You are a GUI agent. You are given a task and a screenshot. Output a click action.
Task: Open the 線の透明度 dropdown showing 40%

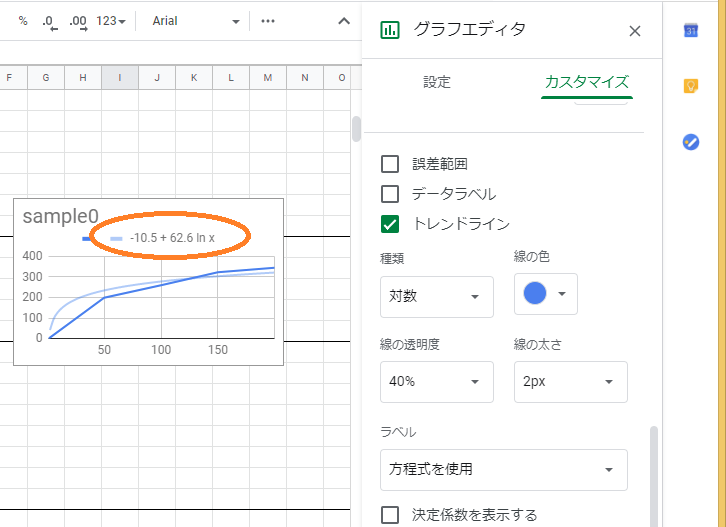(437, 382)
